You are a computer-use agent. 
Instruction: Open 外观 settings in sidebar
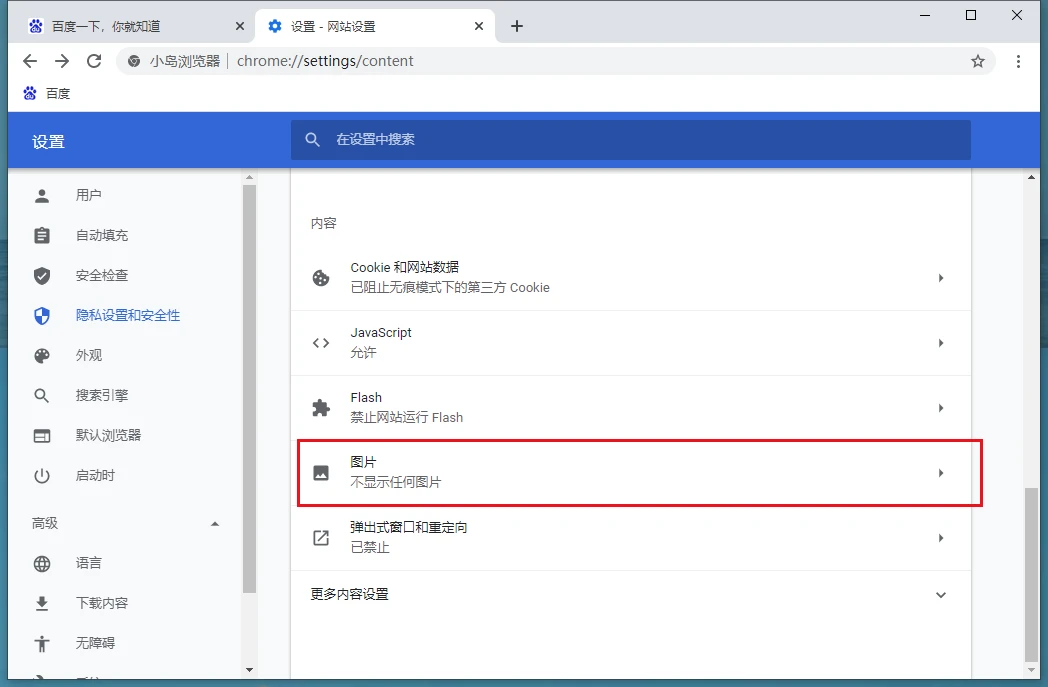[x=89, y=355]
